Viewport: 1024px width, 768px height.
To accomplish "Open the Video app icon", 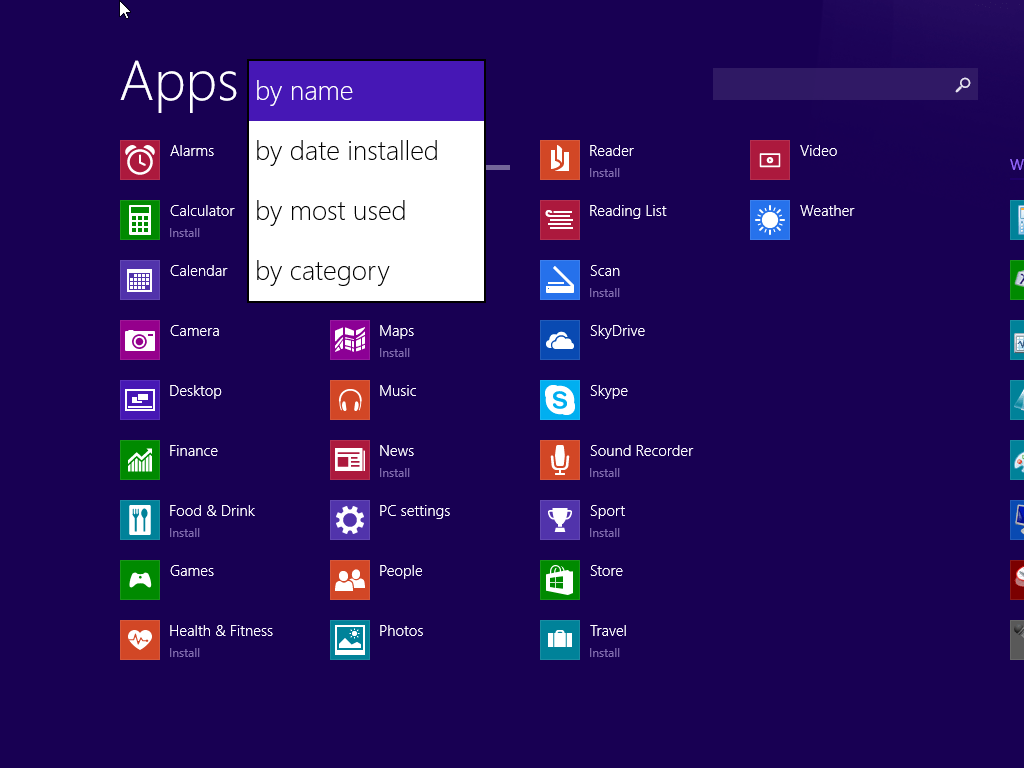I will pos(770,160).
